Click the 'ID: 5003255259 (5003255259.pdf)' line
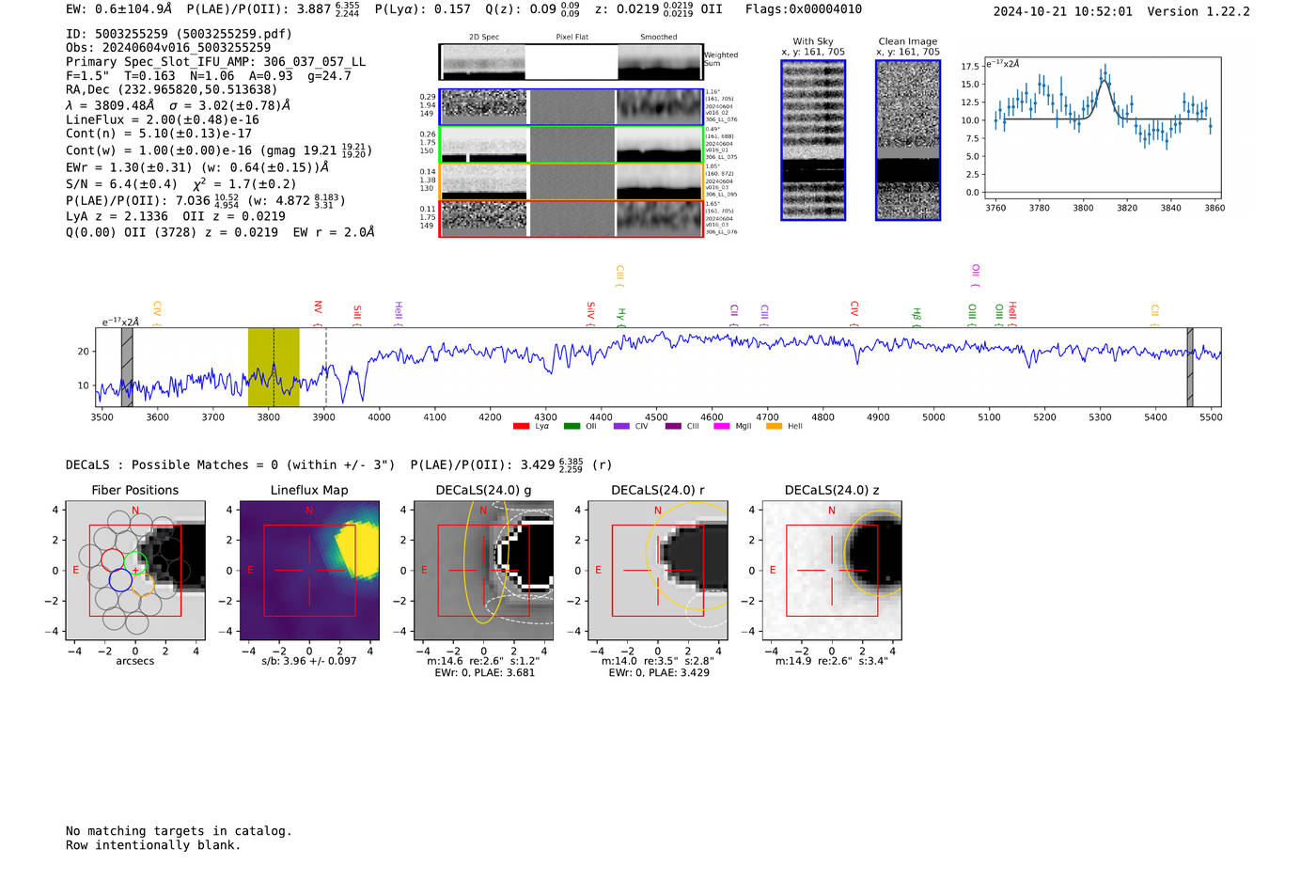1316x896 pixels. coord(179,34)
